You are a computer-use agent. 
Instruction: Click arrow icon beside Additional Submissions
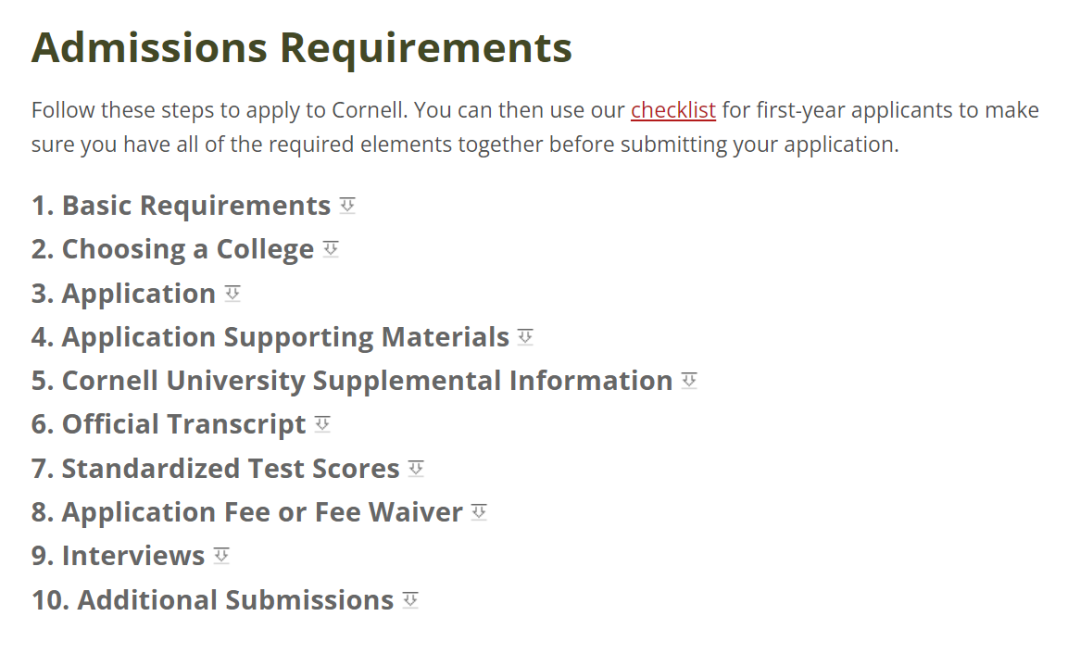click(x=410, y=599)
